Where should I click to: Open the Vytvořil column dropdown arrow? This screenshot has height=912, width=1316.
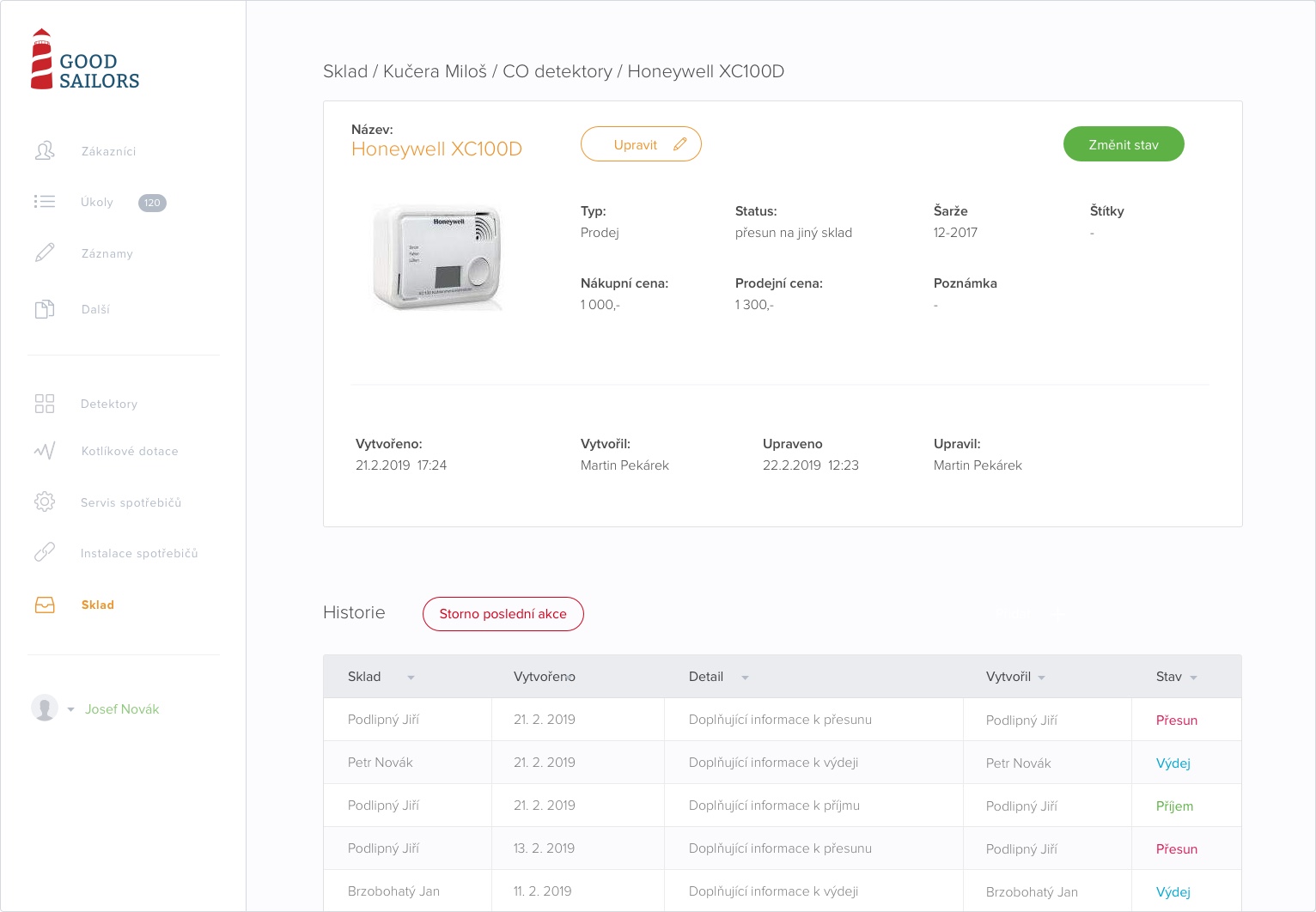1041,678
